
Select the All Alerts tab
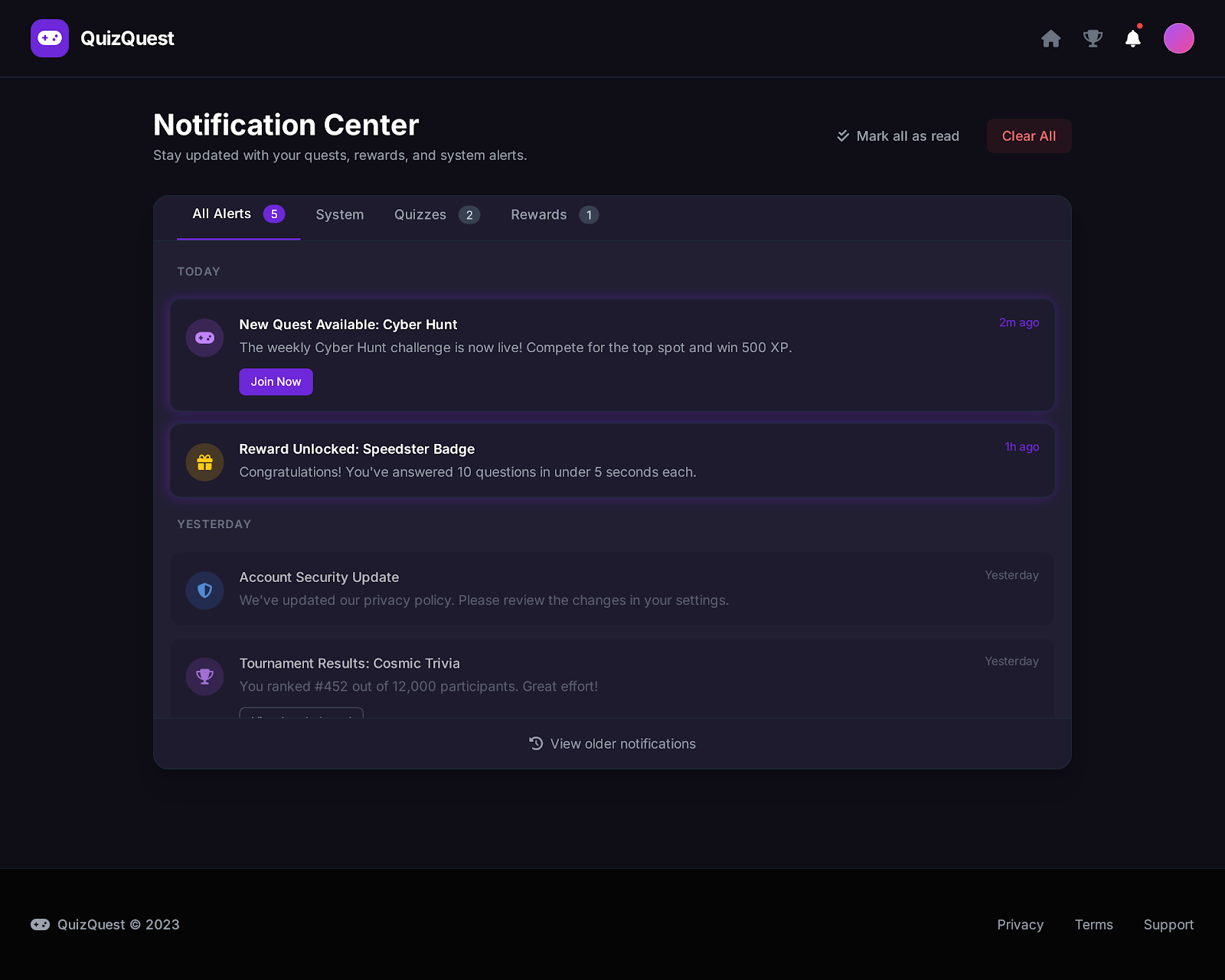pos(222,214)
